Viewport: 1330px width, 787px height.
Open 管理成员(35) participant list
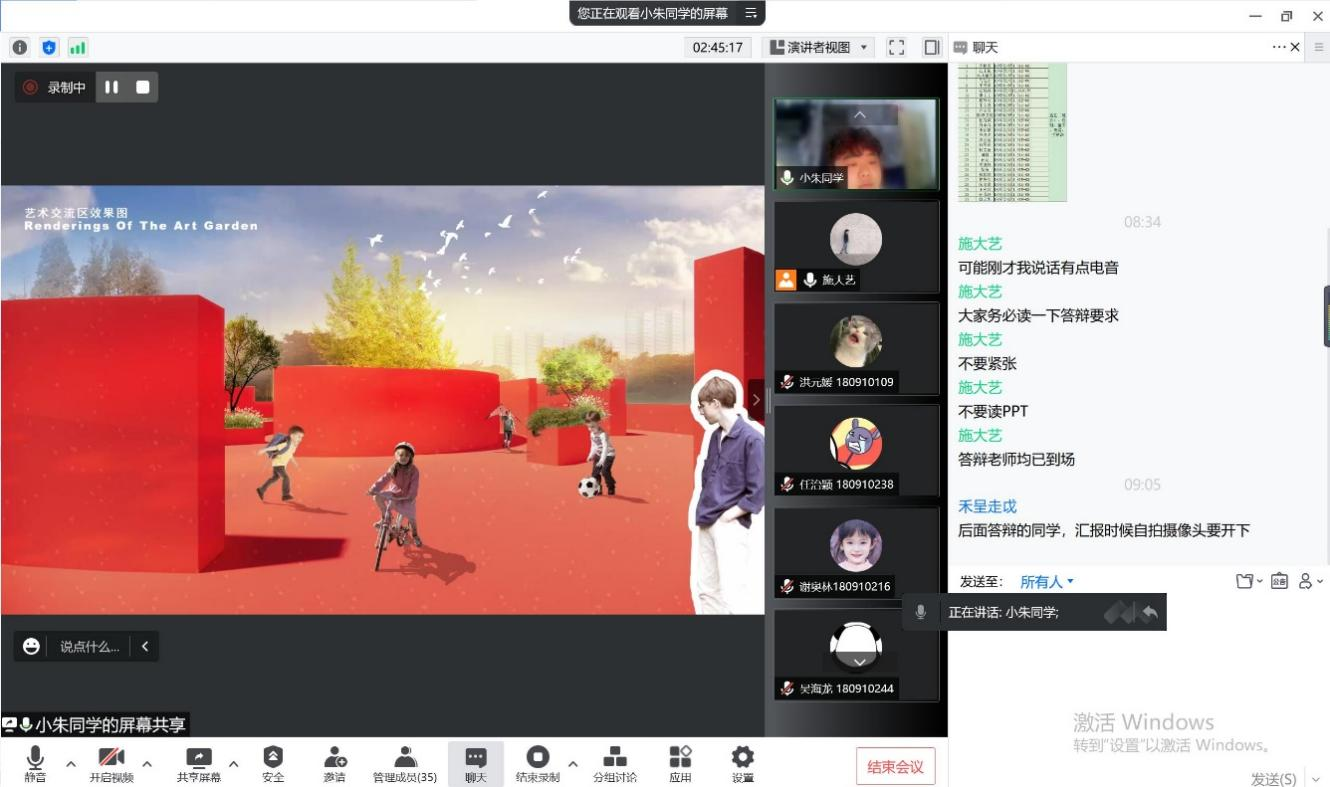404,764
